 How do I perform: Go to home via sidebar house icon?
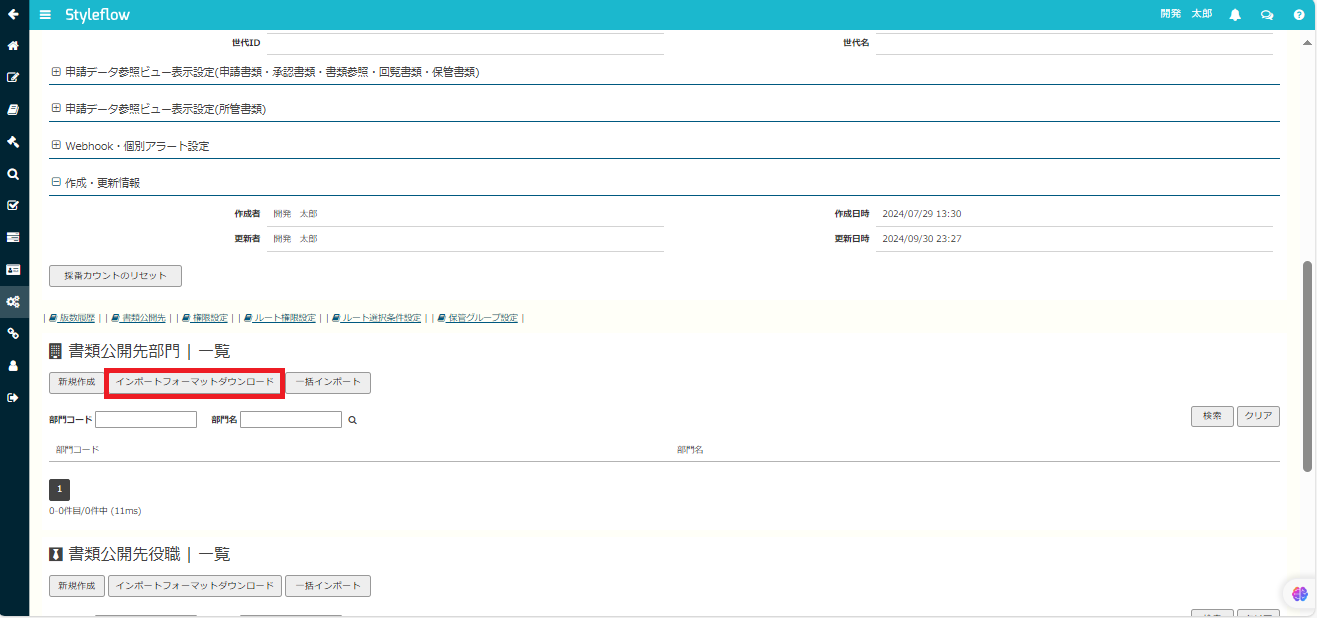coord(13,46)
